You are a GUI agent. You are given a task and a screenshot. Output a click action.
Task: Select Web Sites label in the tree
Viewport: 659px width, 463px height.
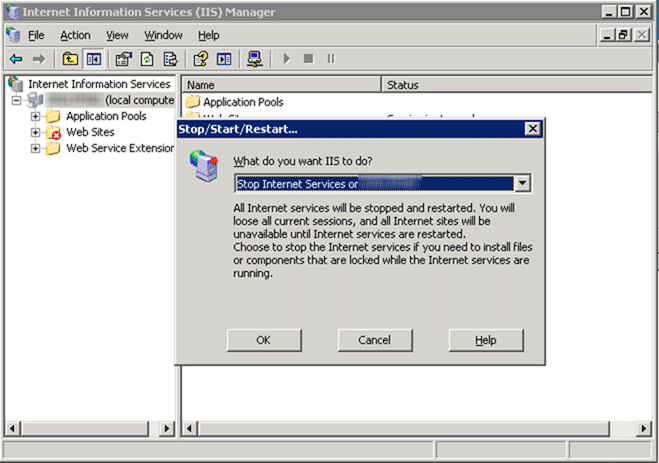90,132
